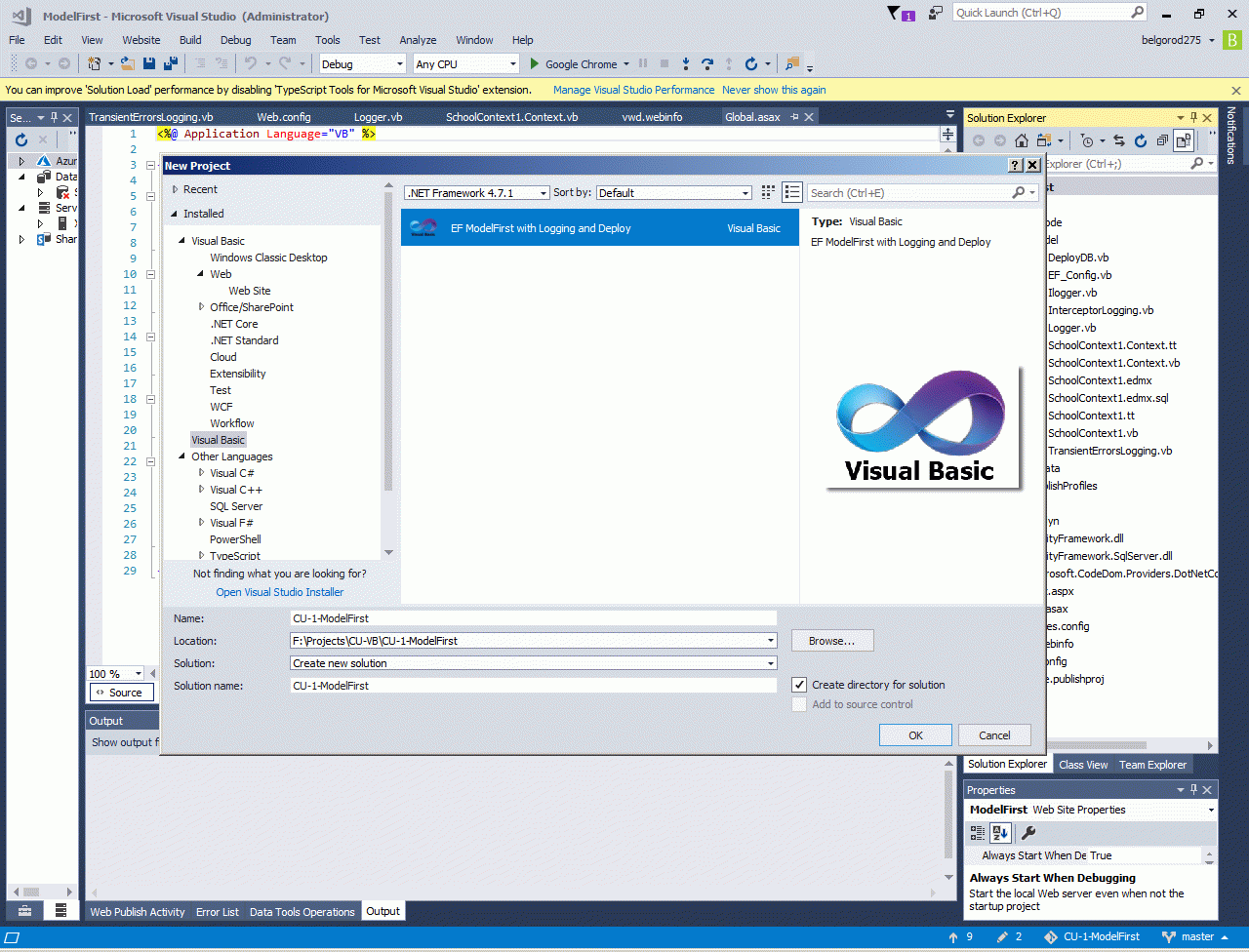Click Collapse All in Solution Explorer
This screenshot has height=952, width=1249.
pyautogui.click(x=1162, y=140)
